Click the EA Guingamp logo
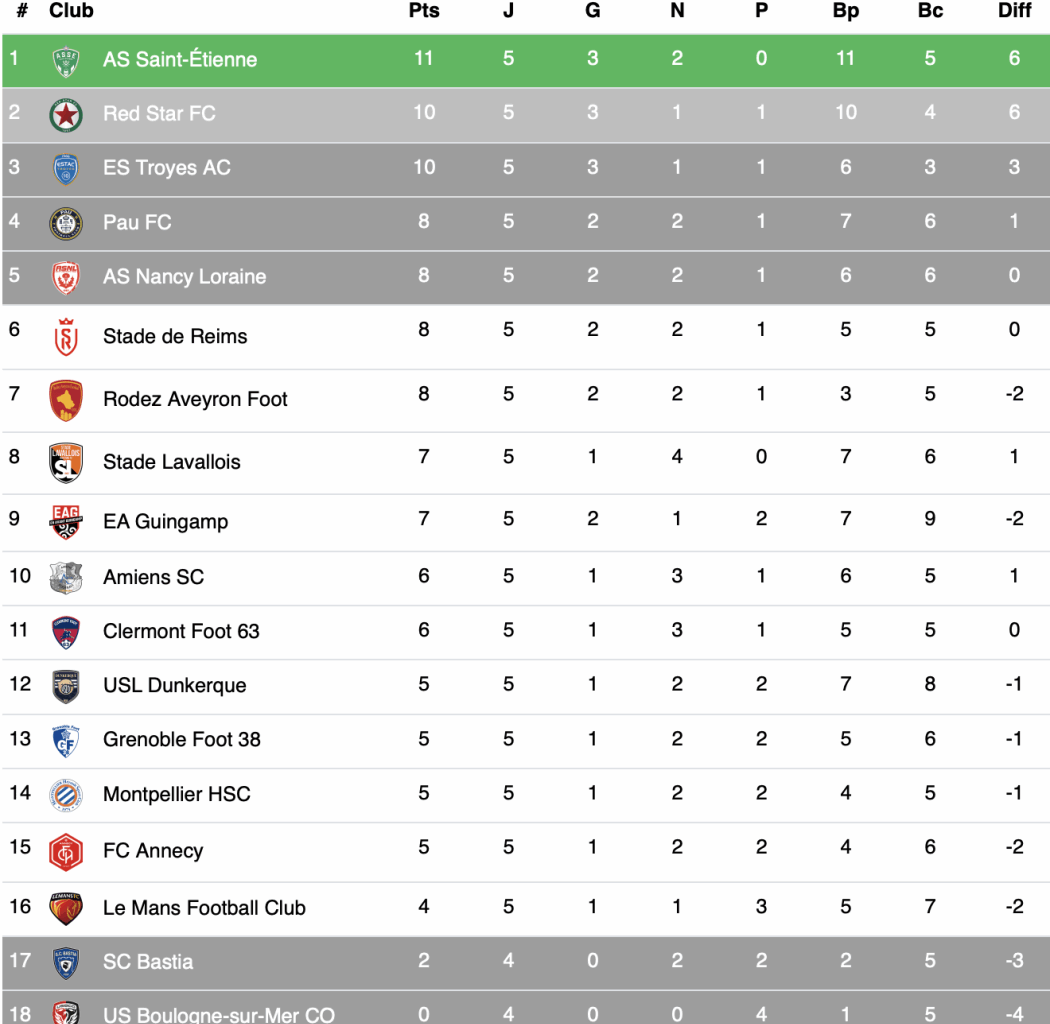1050x1024 pixels. 66,522
